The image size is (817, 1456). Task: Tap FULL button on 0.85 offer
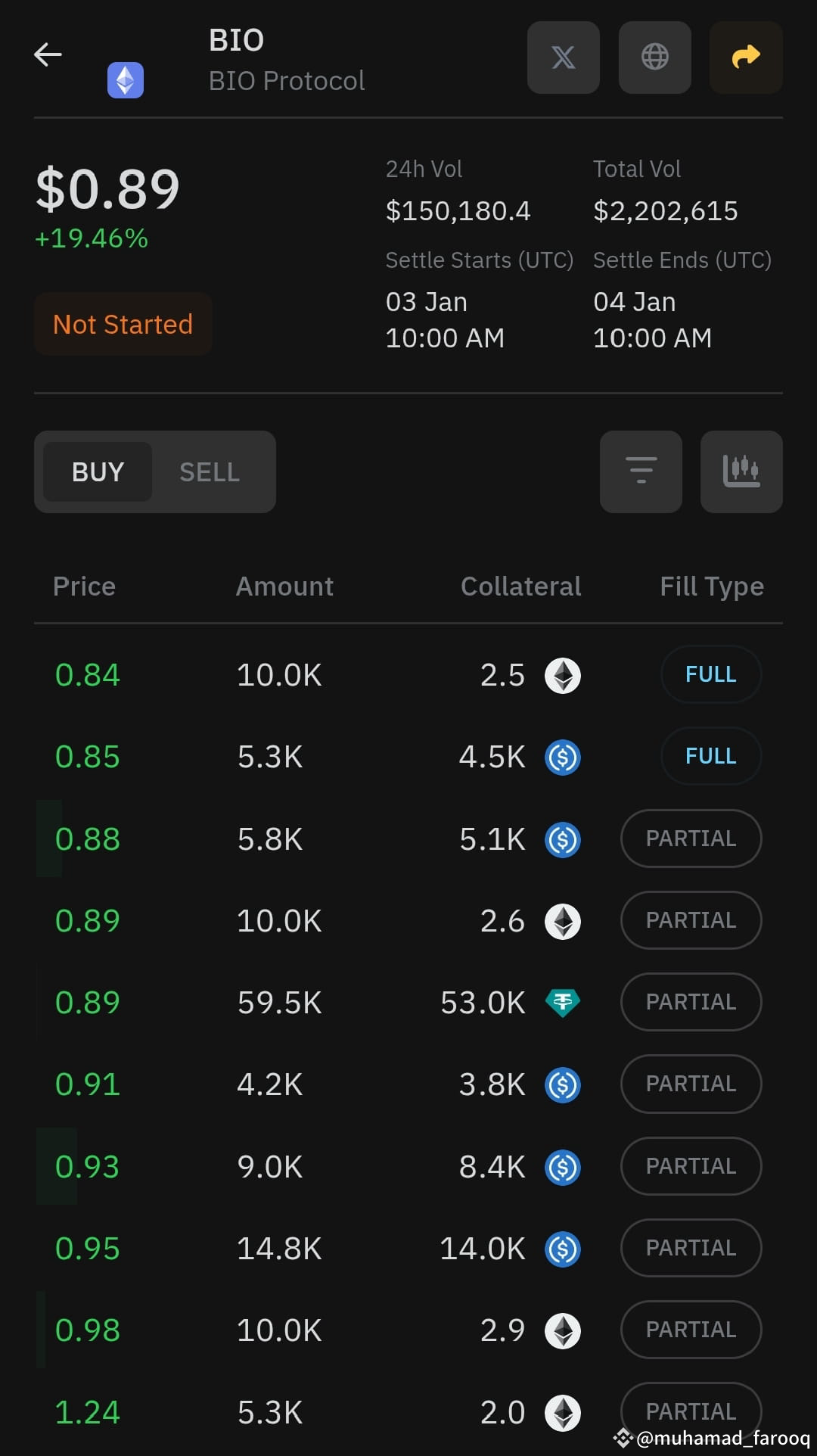tap(711, 756)
